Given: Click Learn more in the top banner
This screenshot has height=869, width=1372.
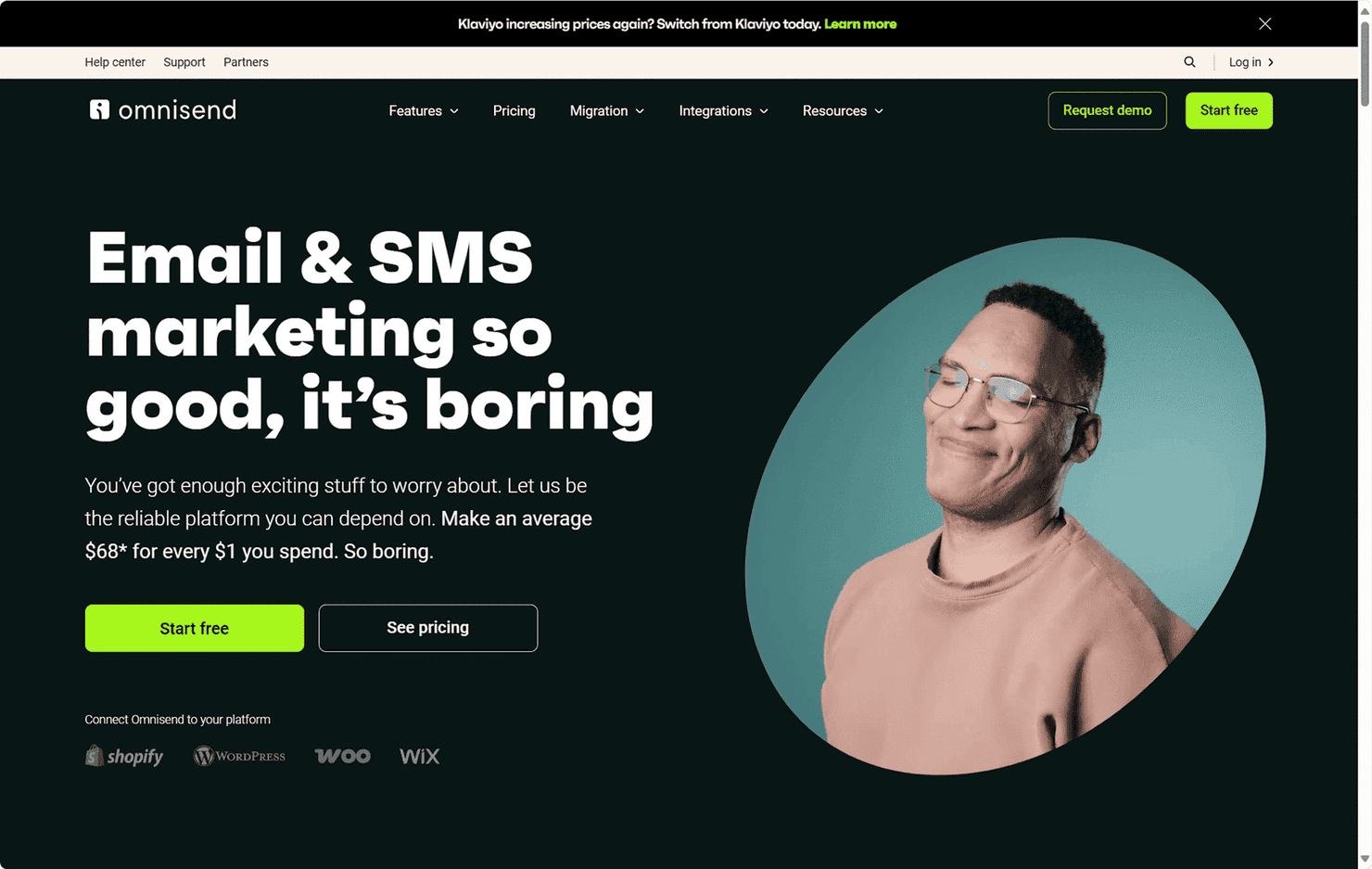Looking at the screenshot, I should click(x=860, y=24).
